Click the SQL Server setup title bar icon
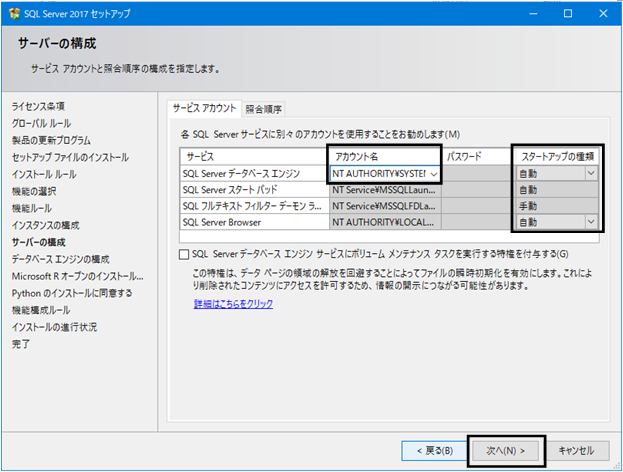Screen dimensions: 623x472 [x=15, y=14]
